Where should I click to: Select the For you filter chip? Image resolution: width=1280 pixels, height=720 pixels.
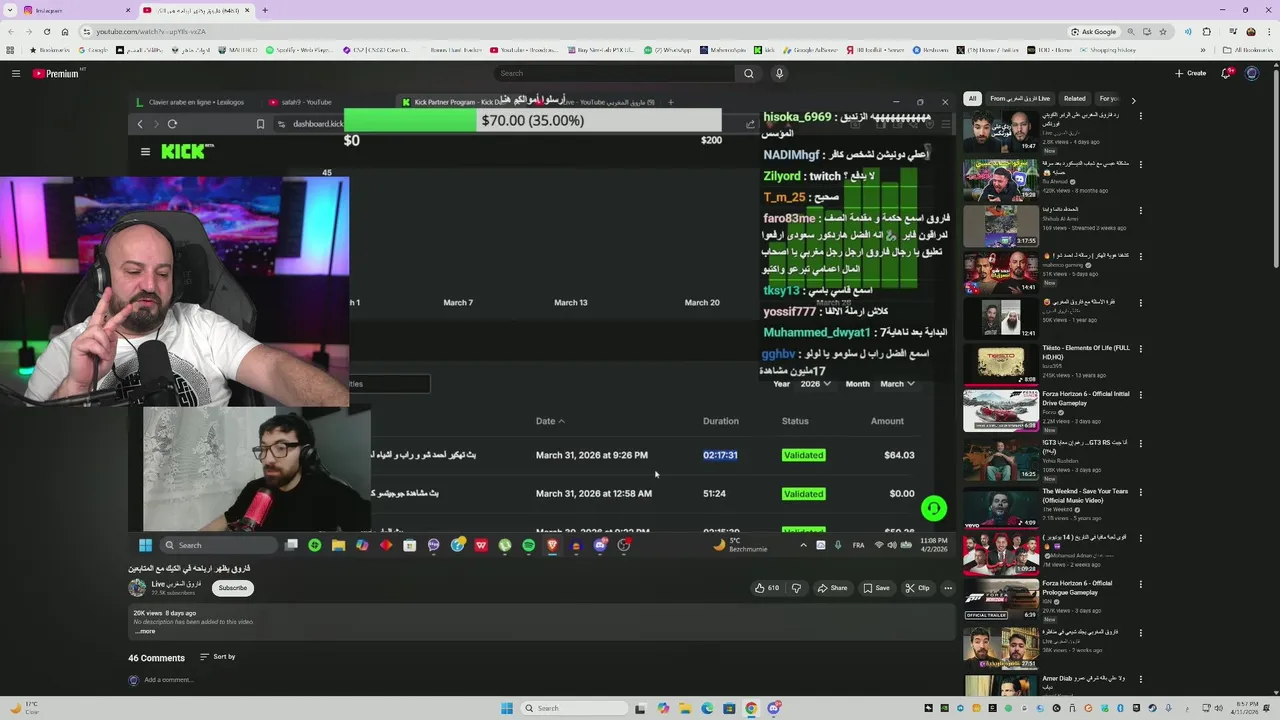click(1108, 99)
